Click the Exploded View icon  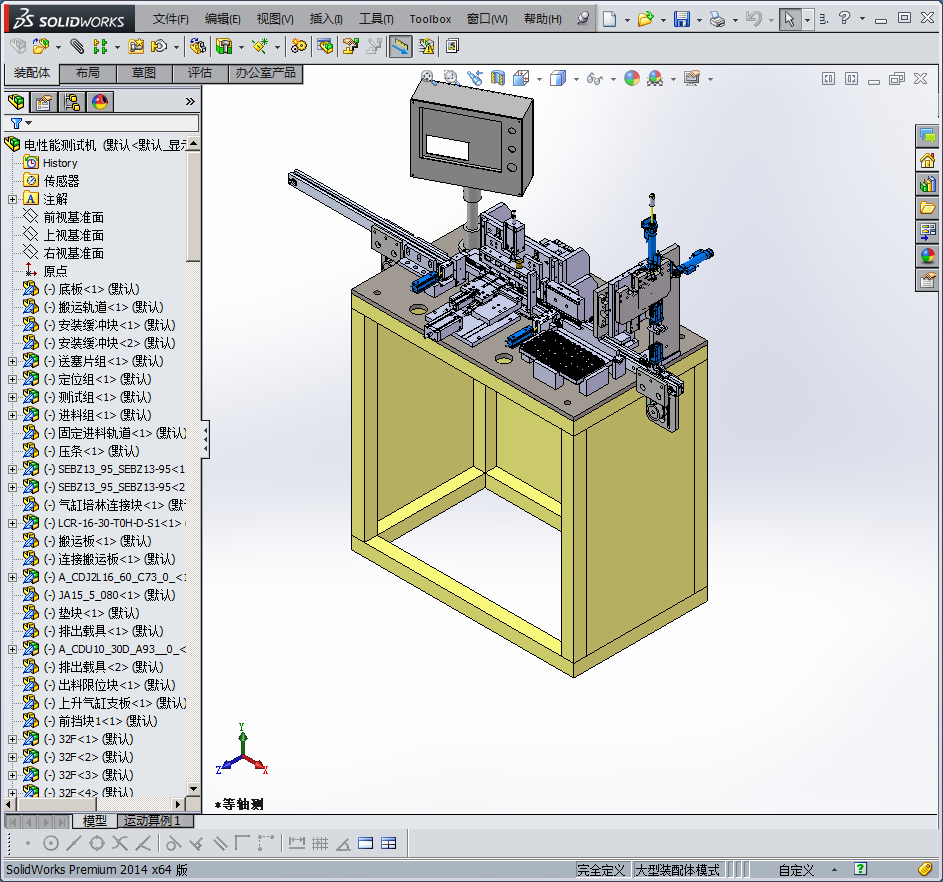click(x=351, y=46)
